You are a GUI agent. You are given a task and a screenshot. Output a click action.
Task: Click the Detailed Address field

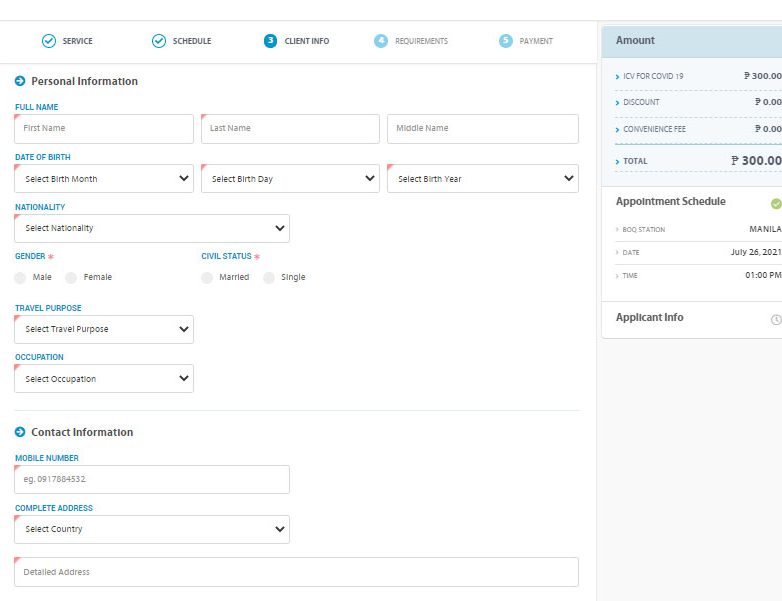click(x=296, y=572)
